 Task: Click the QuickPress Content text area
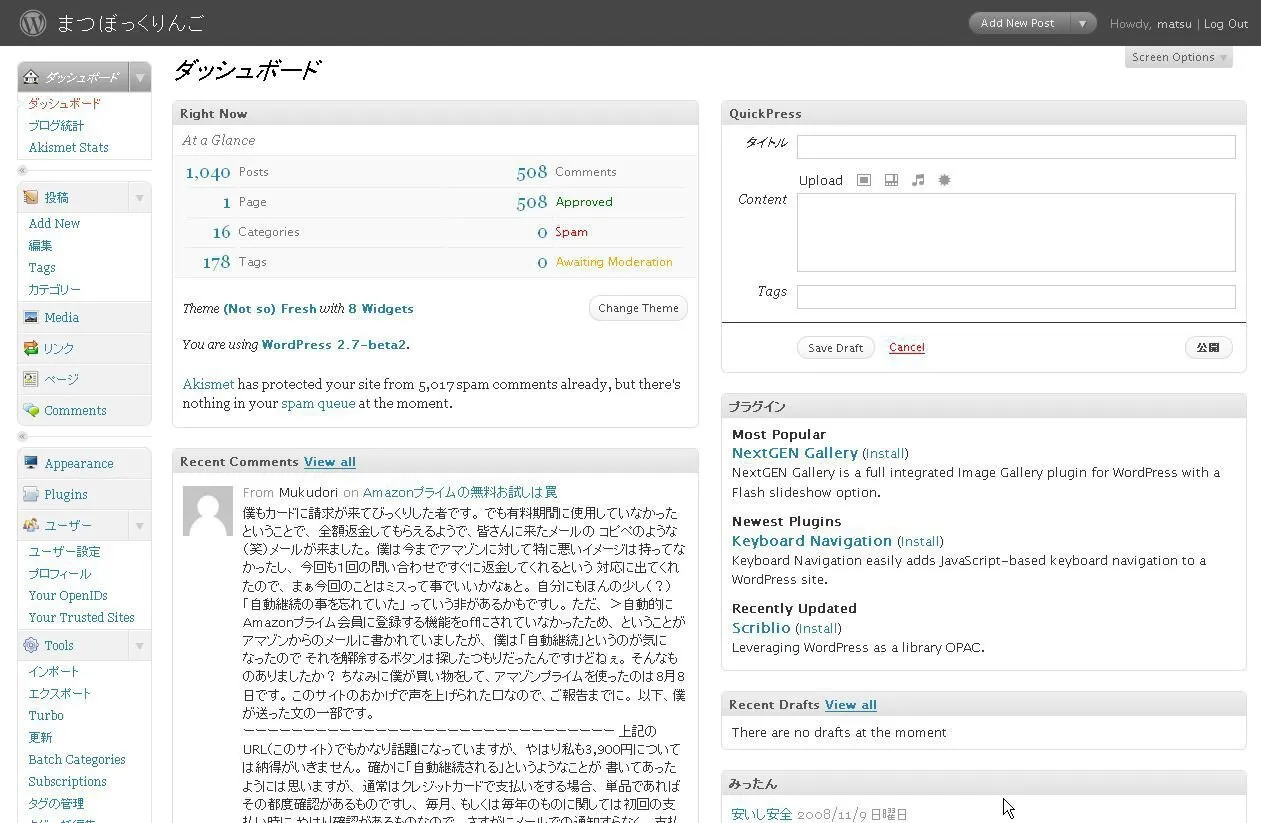[x=1015, y=232]
